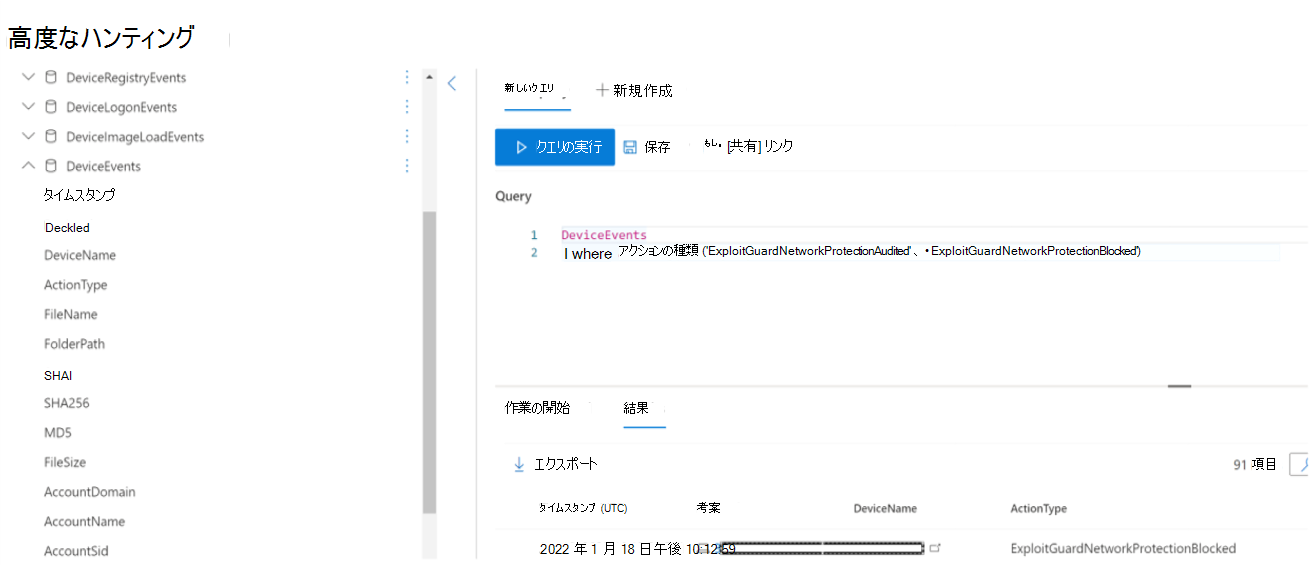The height and width of the screenshot is (565, 1312).
Task: Expand the DeviceRegistryEvents table
Action: [28, 77]
